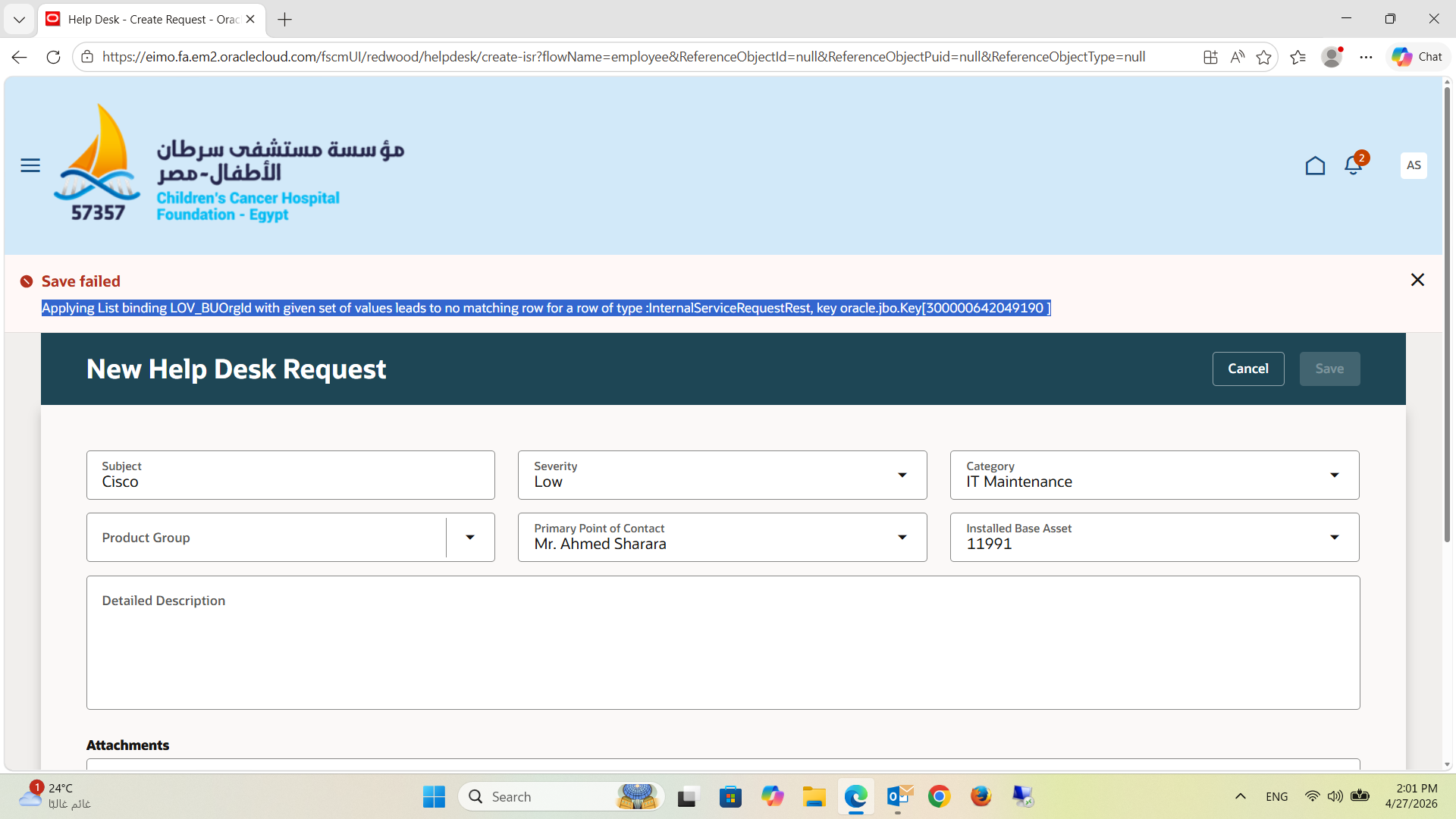Viewport: 1456px width, 819px height.
Task: View site information lock icon
Action: point(87,57)
